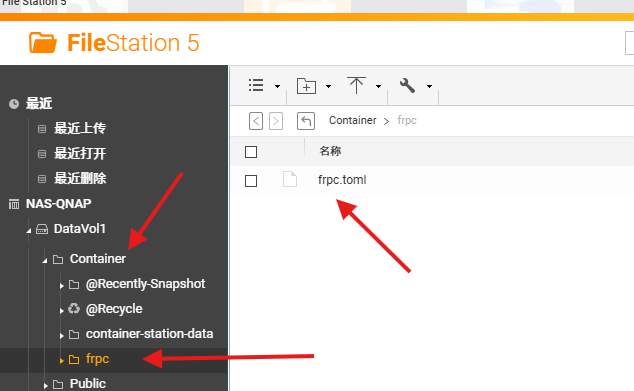
Task: Click the list icon beside 最近上传
Action: (x=42, y=129)
